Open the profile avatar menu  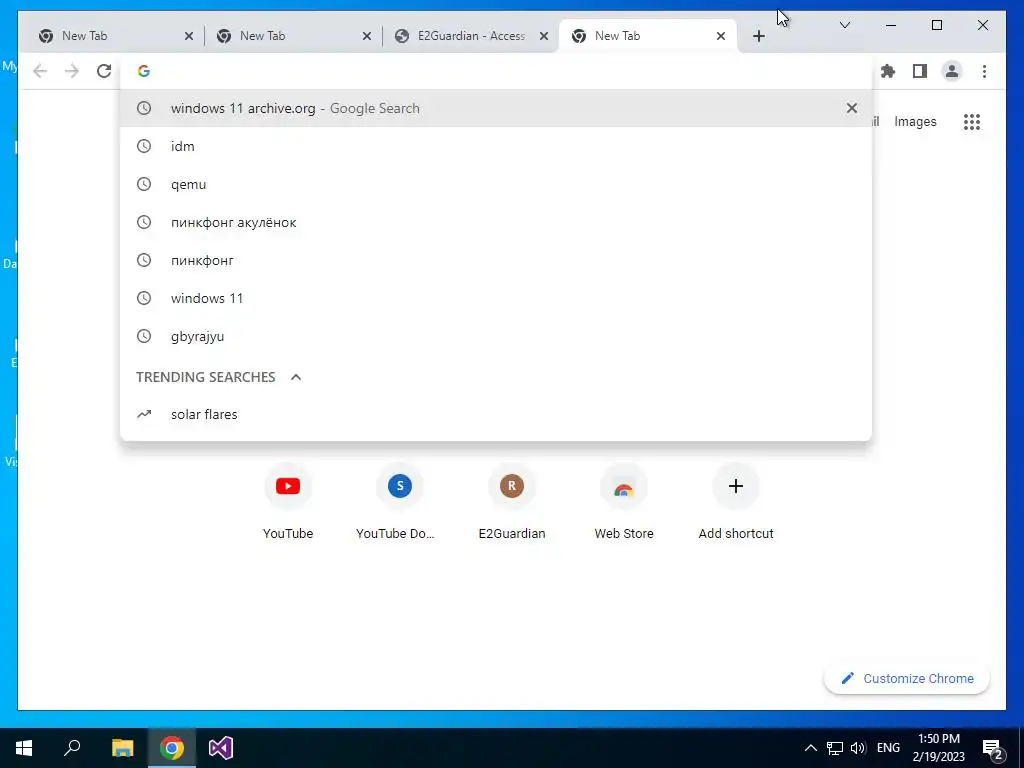pos(952,71)
